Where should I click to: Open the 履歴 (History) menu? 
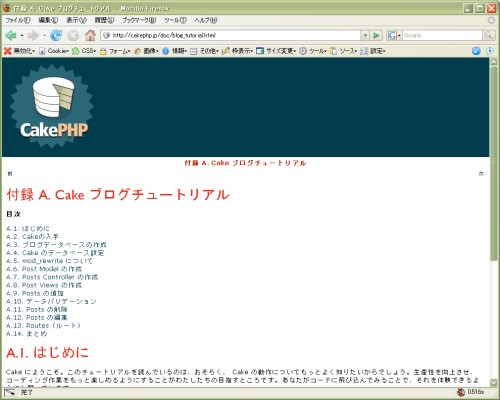[104, 20]
